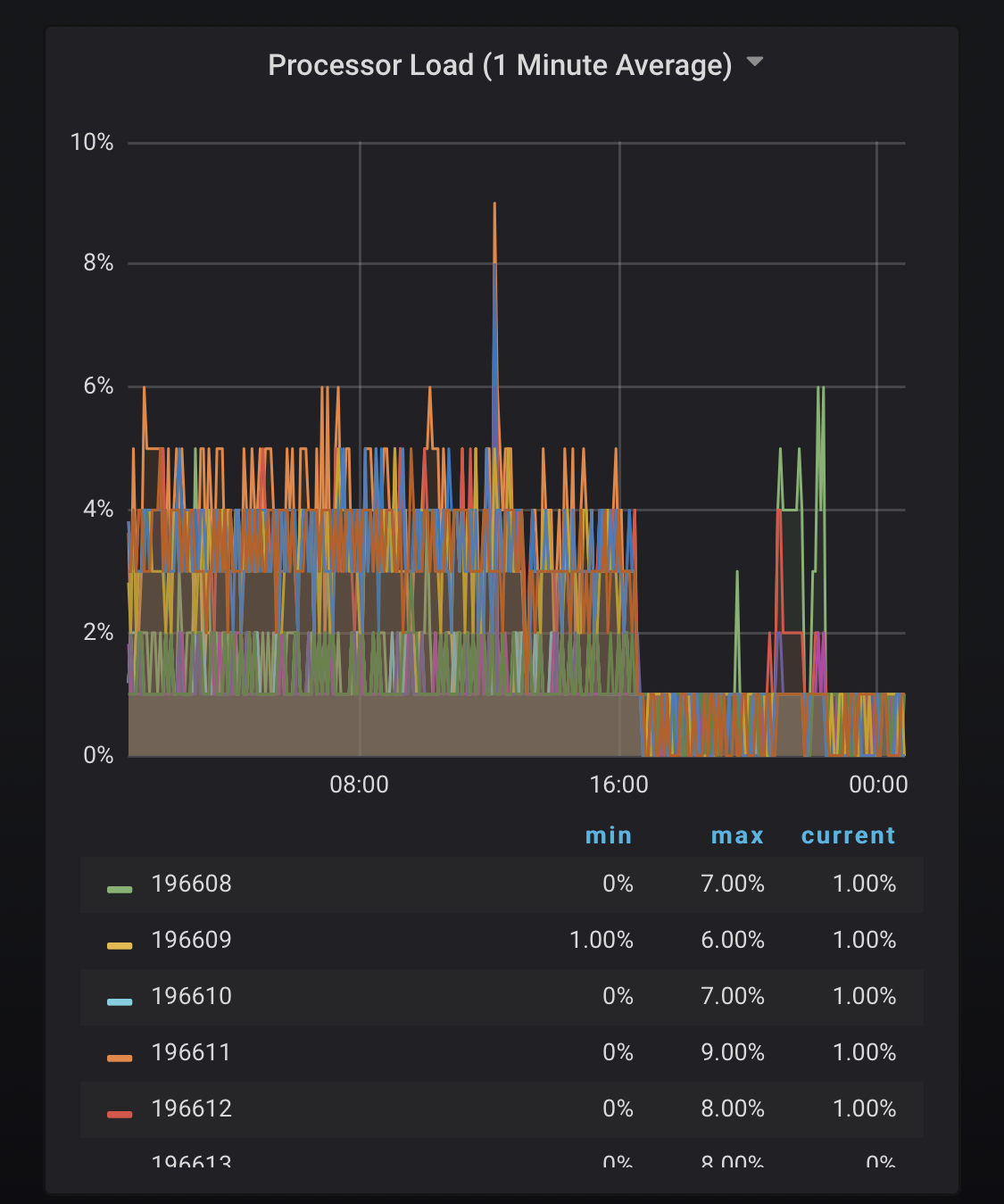The width and height of the screenshot is (1004, 1204).
Task: Open the orange color icon for 196611
Action: coord(120,1058)
